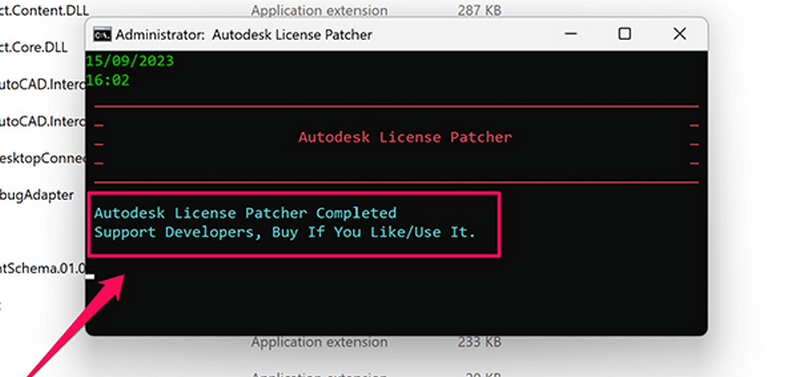
Task: Select the DesktopConnector file entry
Action: pos(43,158)
